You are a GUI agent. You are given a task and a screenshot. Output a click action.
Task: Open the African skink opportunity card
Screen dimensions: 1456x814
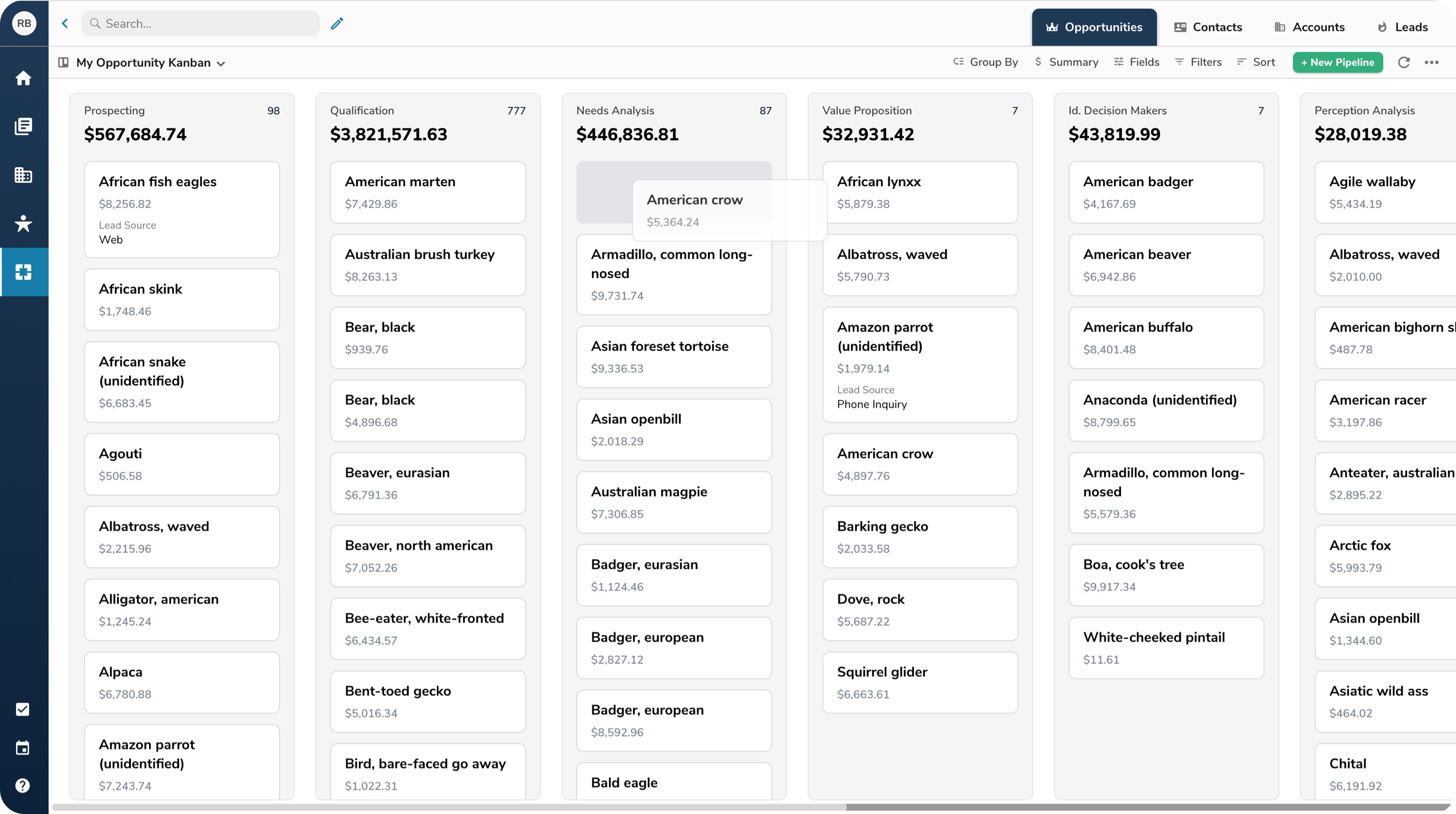[181, 300]
